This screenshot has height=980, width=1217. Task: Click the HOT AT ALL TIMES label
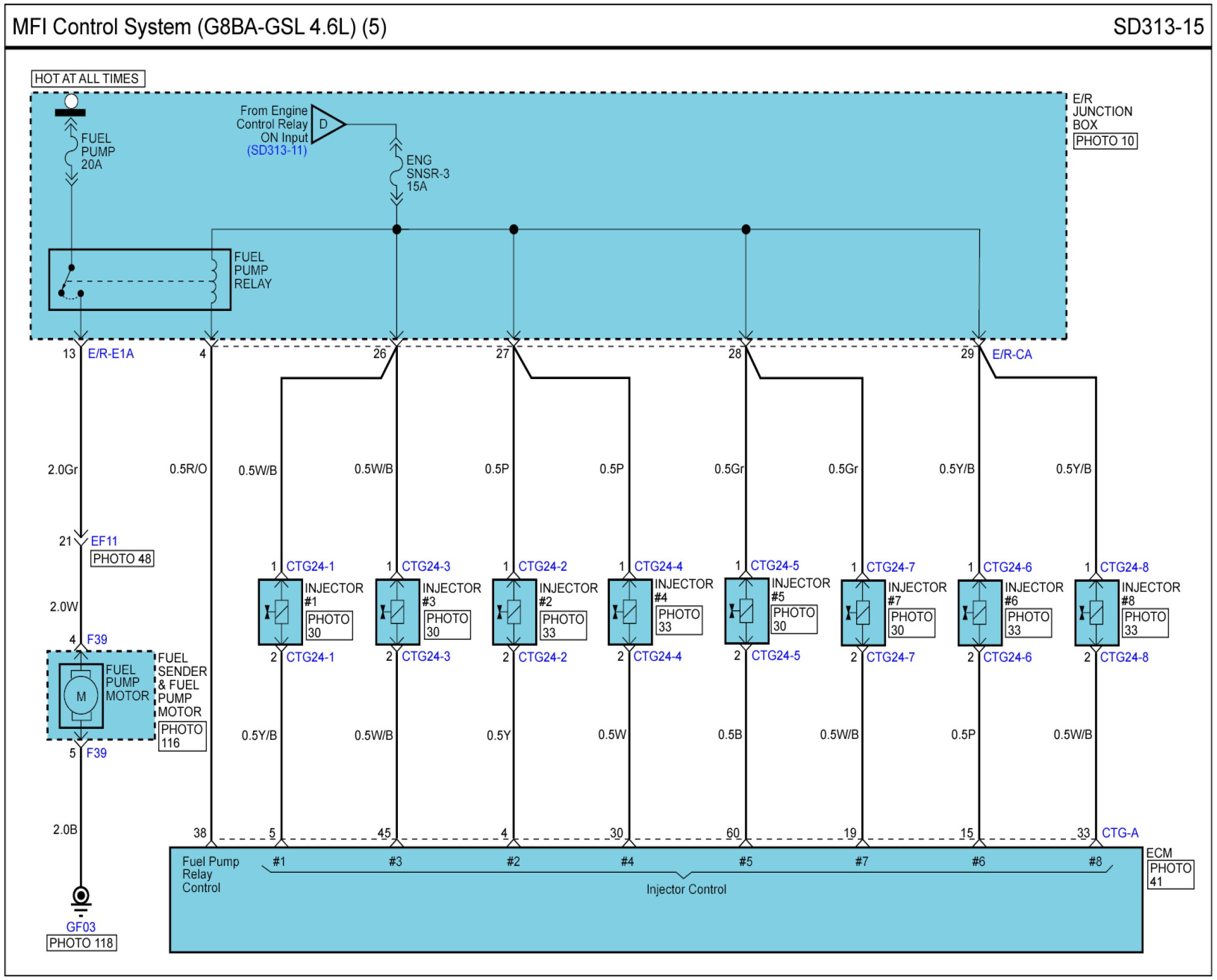[87, 79]
